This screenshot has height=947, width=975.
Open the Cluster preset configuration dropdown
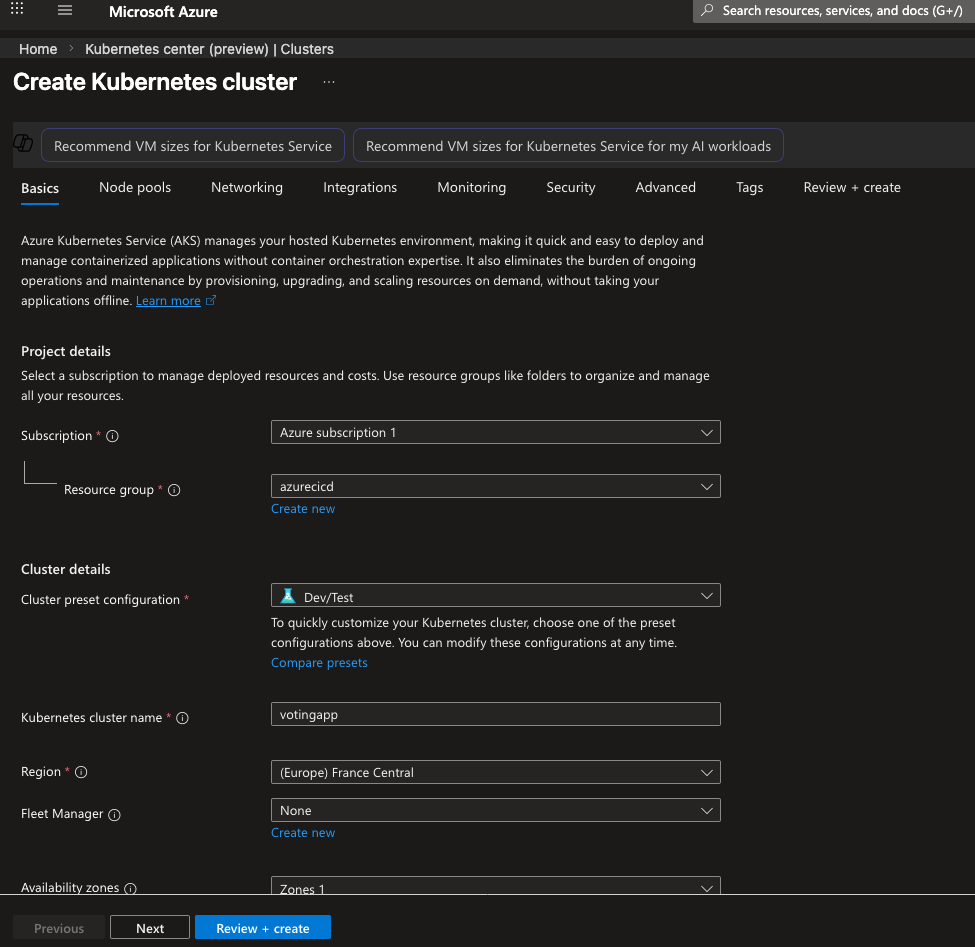point(495,596)
